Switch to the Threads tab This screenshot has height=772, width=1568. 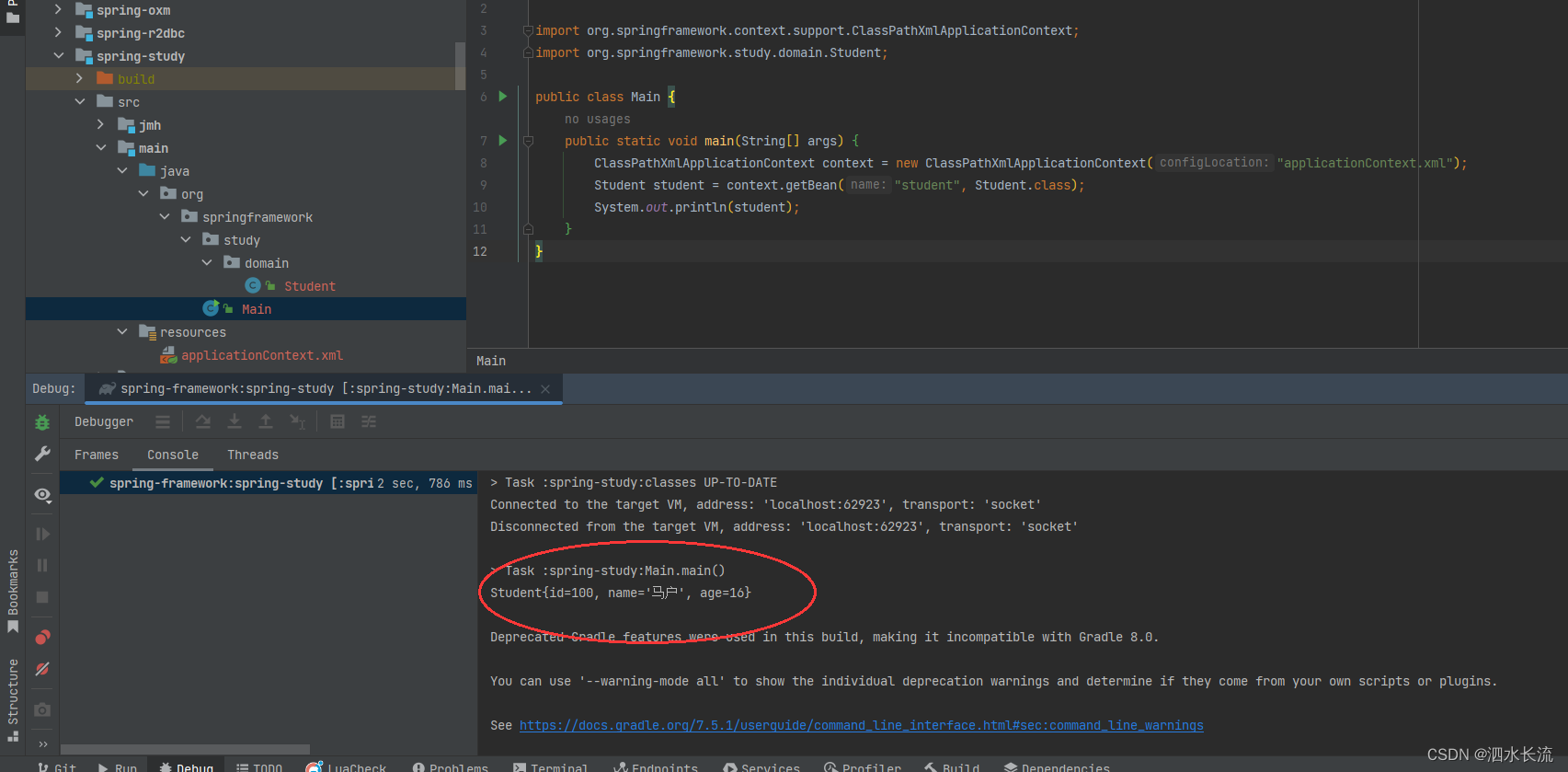click(253, 455)
